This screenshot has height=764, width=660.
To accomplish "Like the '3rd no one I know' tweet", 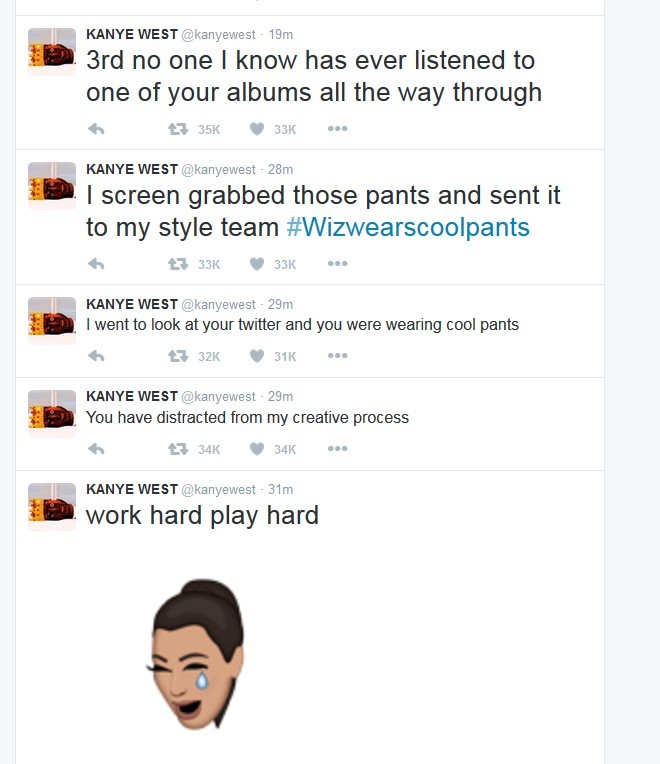I will 257,129.
